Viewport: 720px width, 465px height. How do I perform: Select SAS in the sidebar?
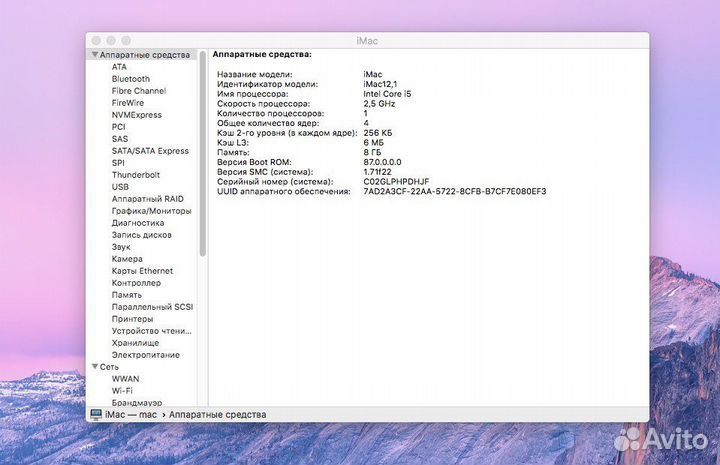pos(120,139)
